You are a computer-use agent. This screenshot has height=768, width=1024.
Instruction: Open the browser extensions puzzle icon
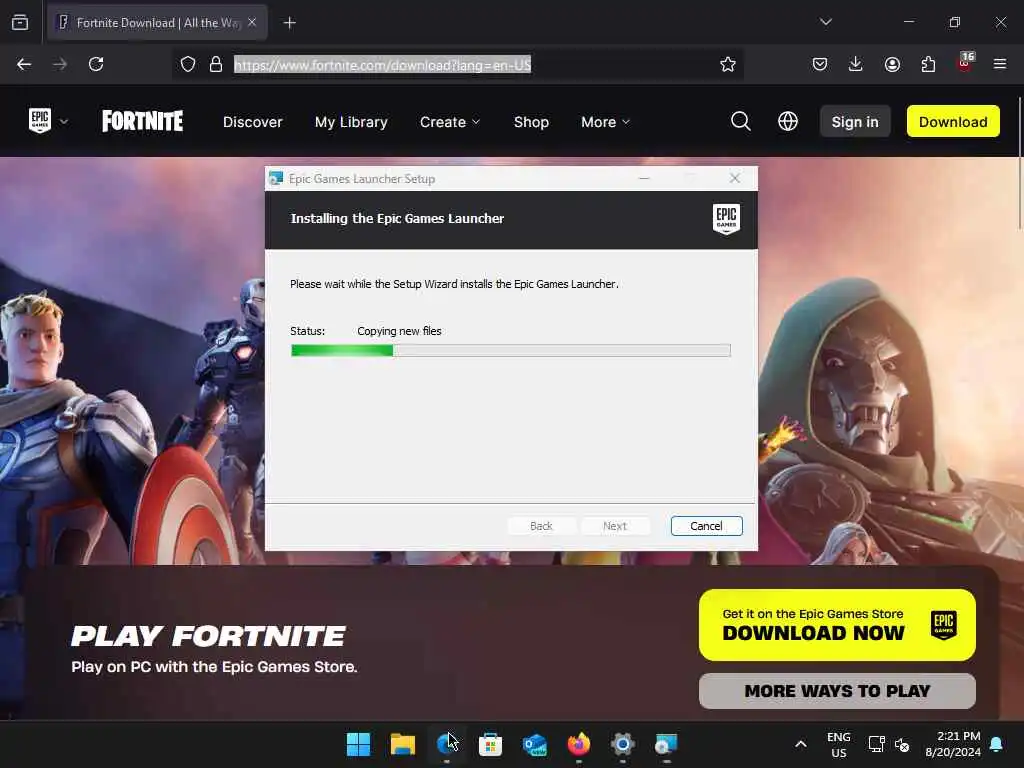(x=928, y=64)
